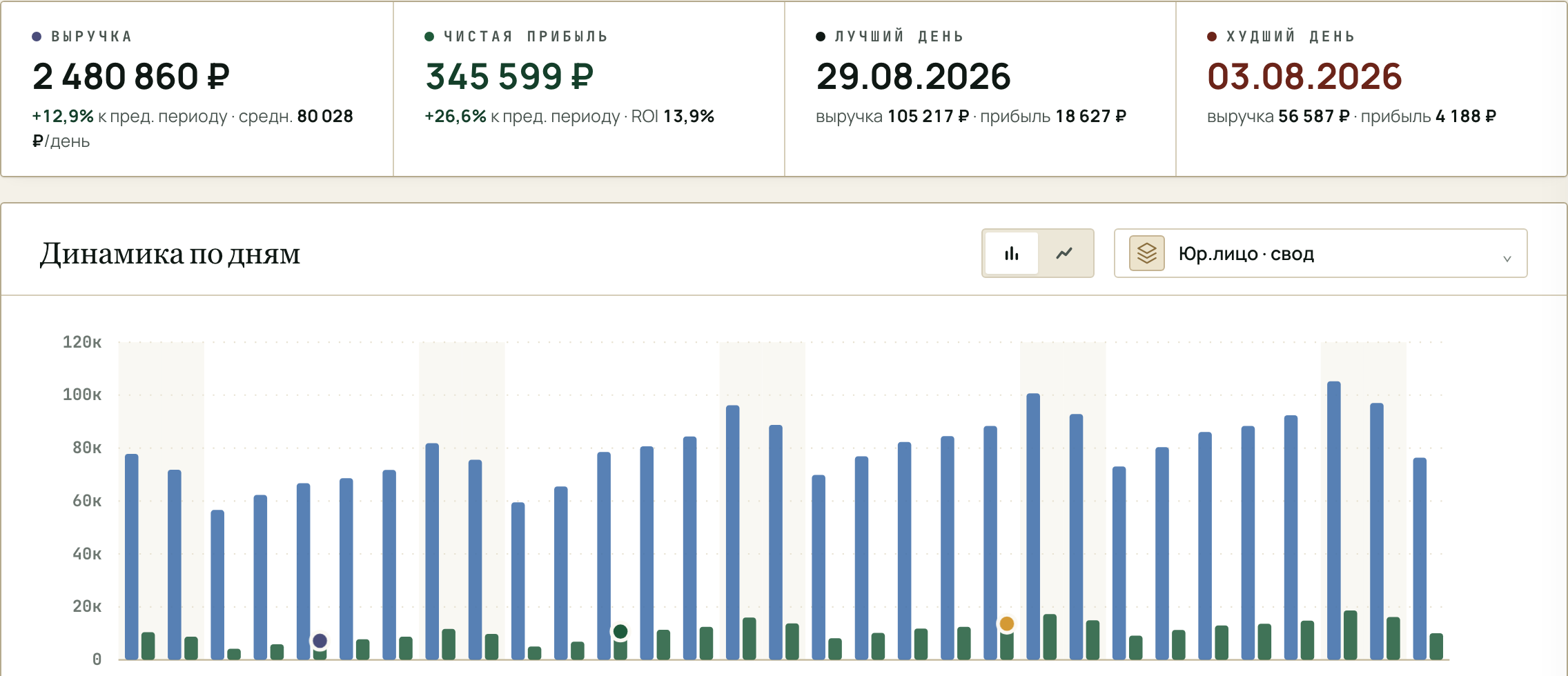Click worst day revenue 56 587 ₽
The image size is (1568, 676).
[x=1314, y=116]
